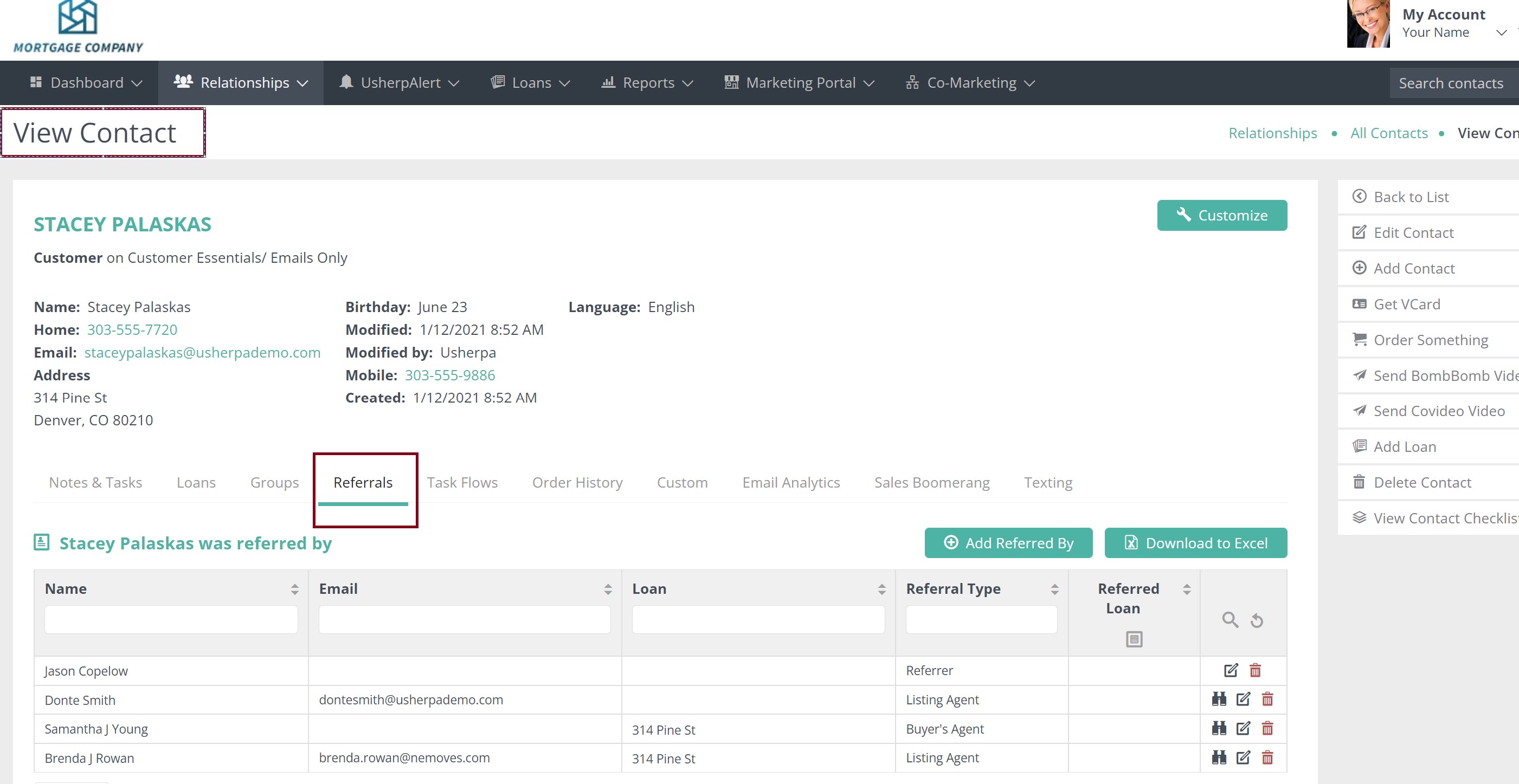Sort table by Name column arrows
This screenshot has width=1519, height=784.
point(294,589)
